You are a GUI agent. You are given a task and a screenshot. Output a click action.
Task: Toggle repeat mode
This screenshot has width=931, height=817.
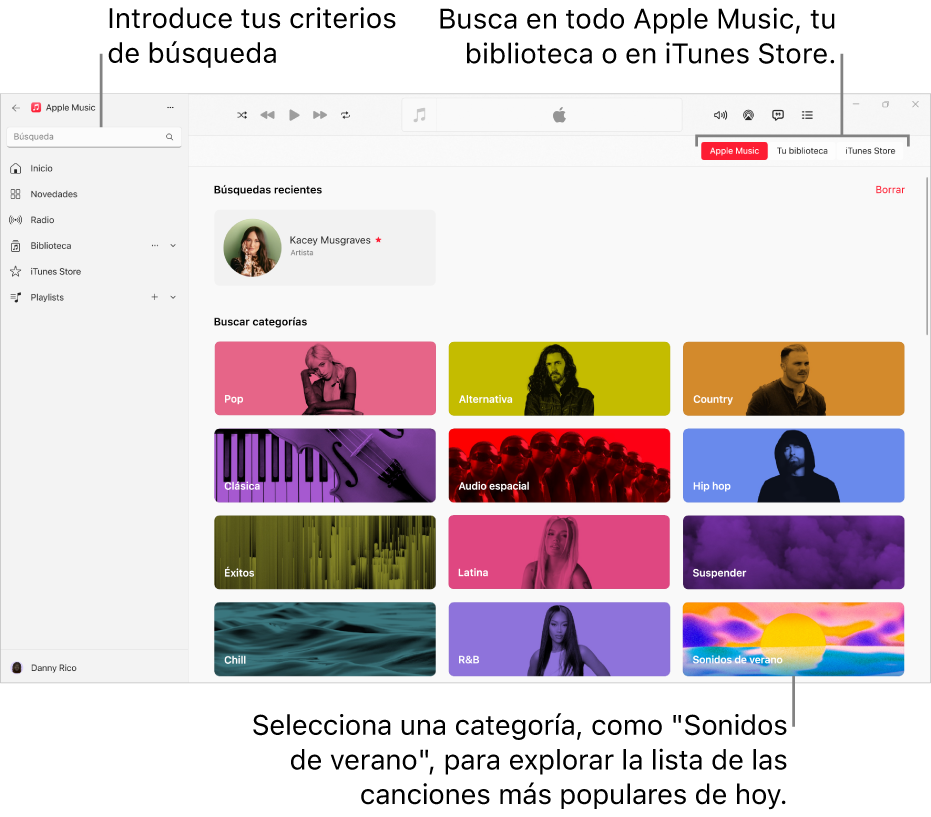(345, 115)
